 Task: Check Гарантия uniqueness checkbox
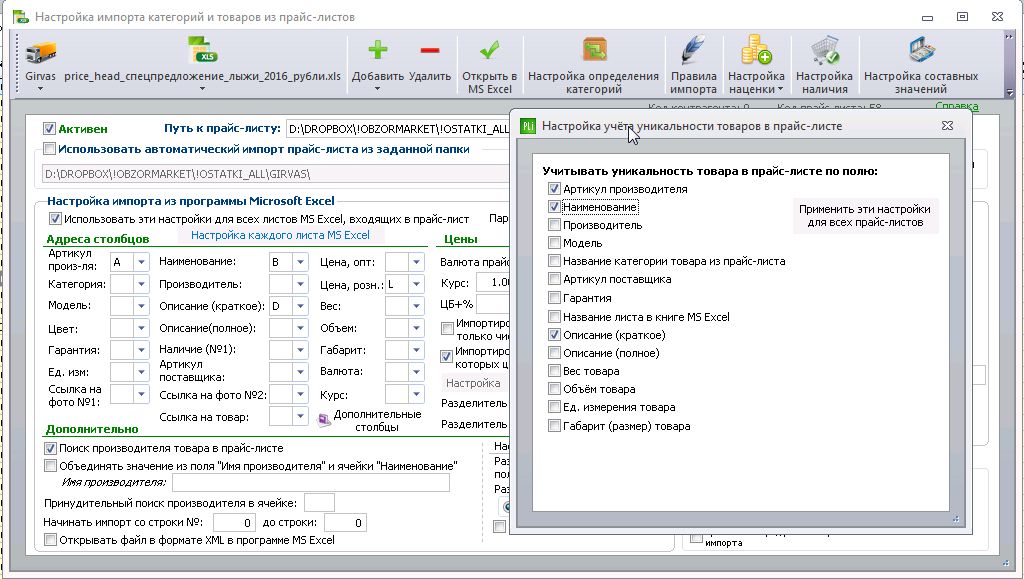click(554, 298)
